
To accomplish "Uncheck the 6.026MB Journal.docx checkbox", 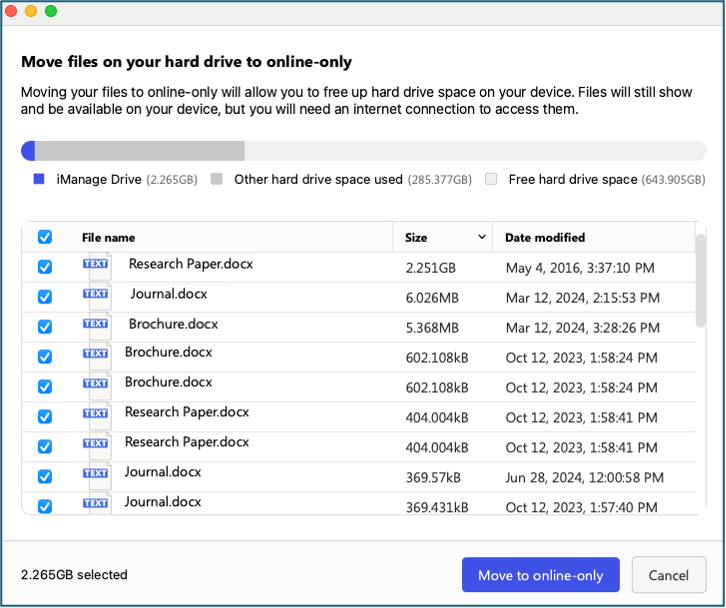I will point(44,297).
